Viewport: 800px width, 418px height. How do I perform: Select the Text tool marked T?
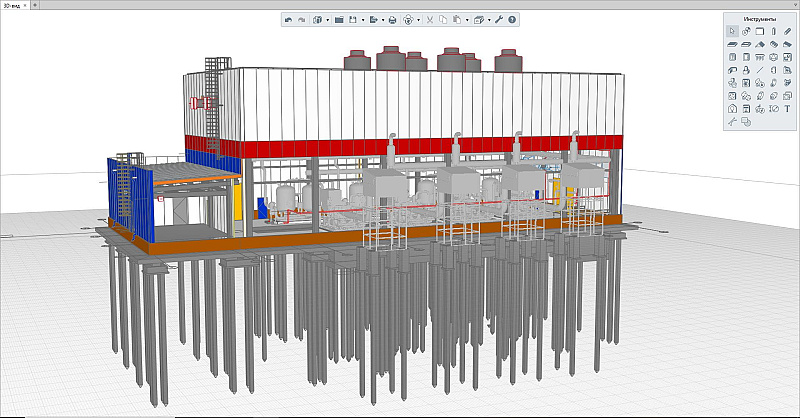pos(787,108)
